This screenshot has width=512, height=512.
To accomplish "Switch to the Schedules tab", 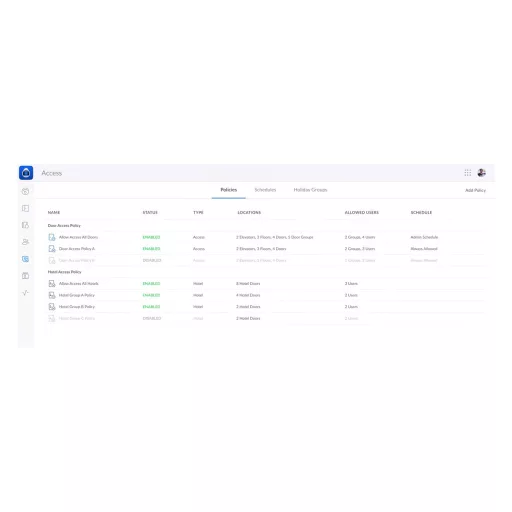I will 265,190.
